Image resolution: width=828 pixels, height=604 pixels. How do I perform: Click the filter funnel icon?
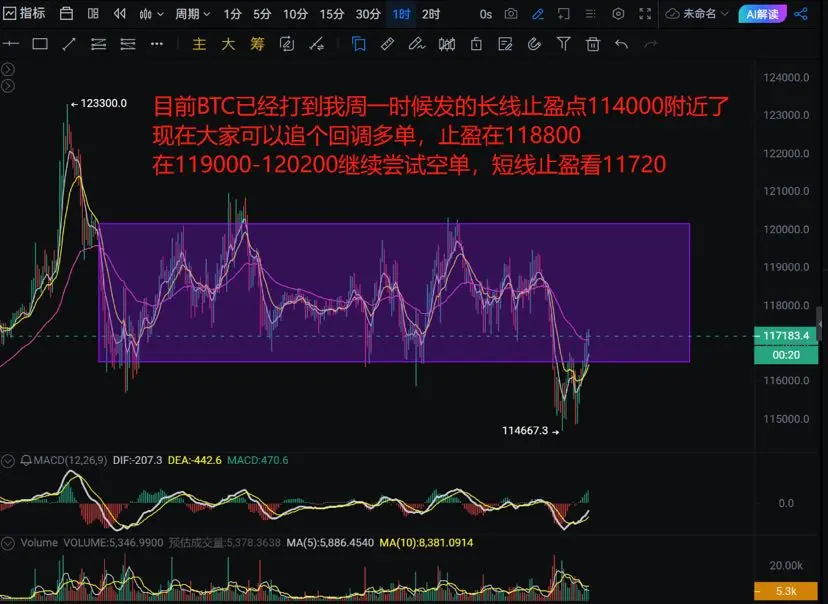point(563,44)
